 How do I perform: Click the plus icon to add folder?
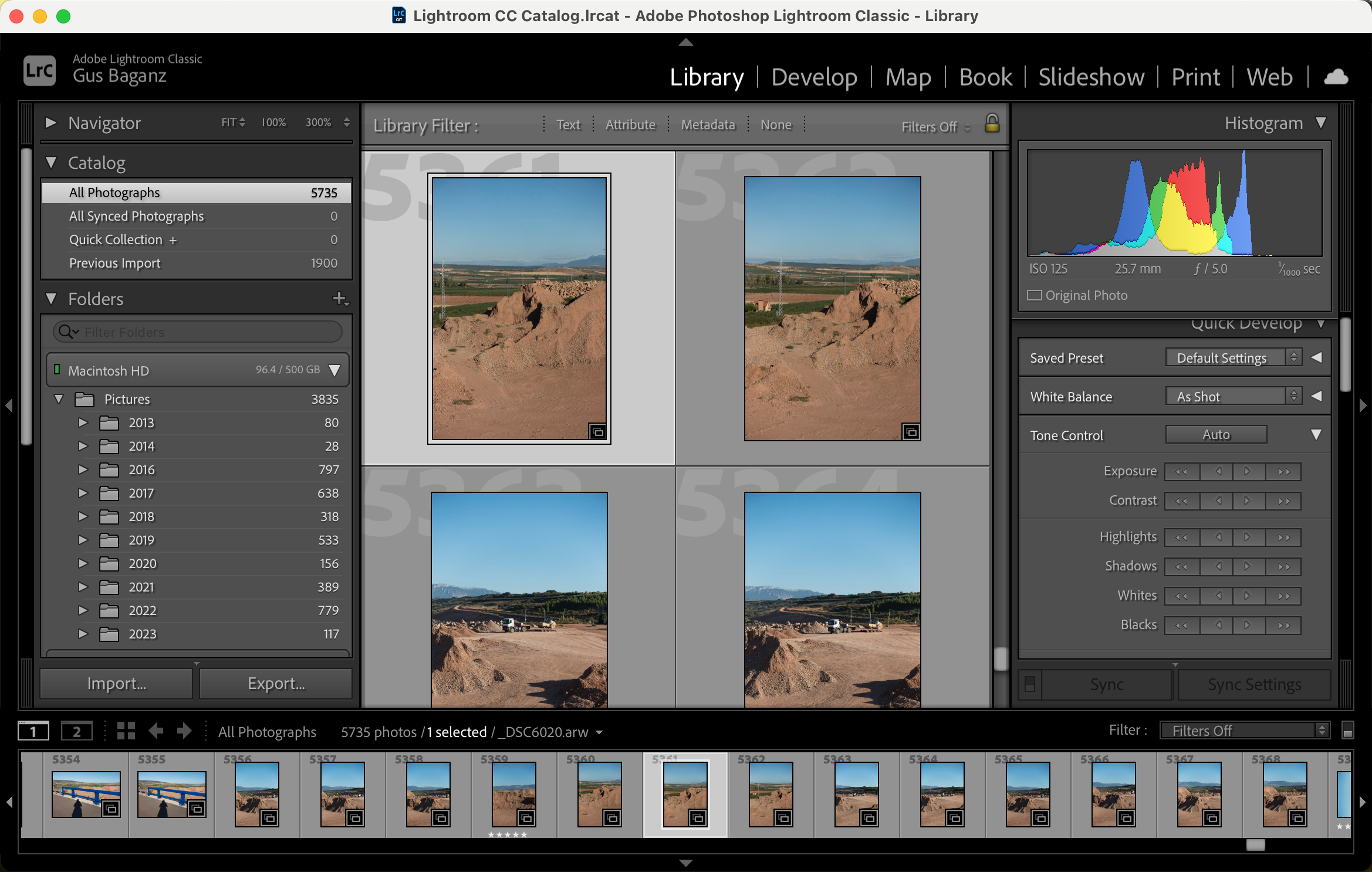point(339,299)
